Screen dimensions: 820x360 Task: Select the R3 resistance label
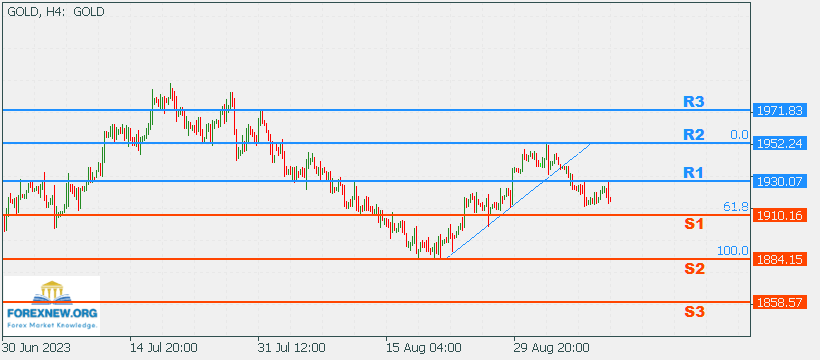tap(694, 102)
